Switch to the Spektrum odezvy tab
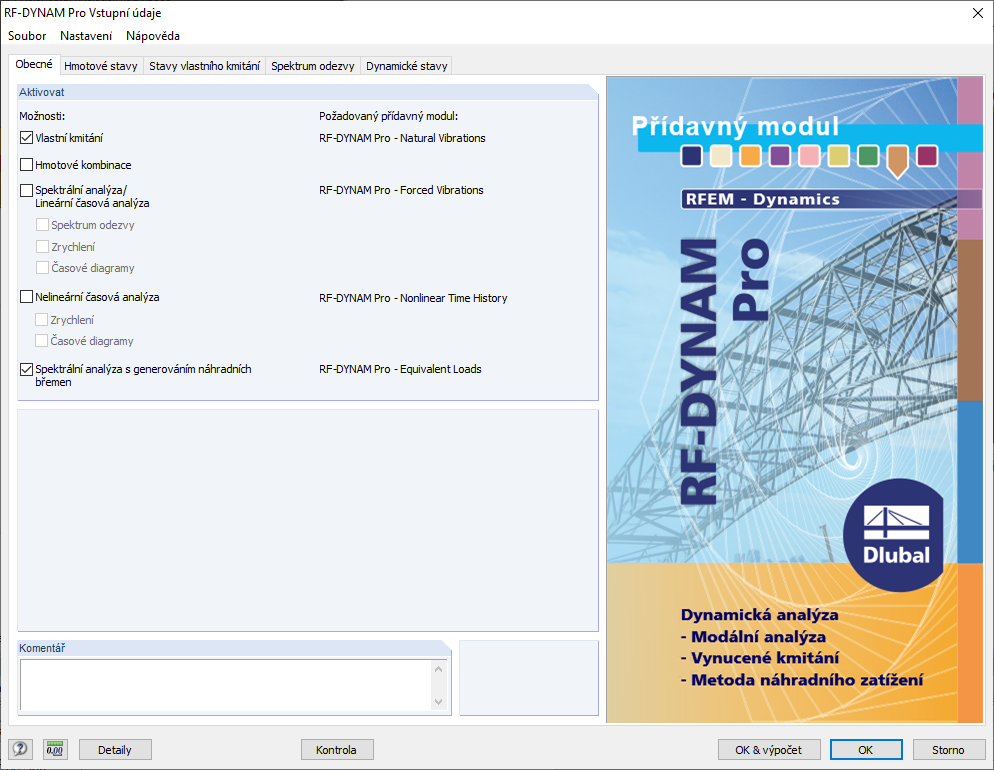The width and height of the screenshot is (994, 770). (313, 66)
